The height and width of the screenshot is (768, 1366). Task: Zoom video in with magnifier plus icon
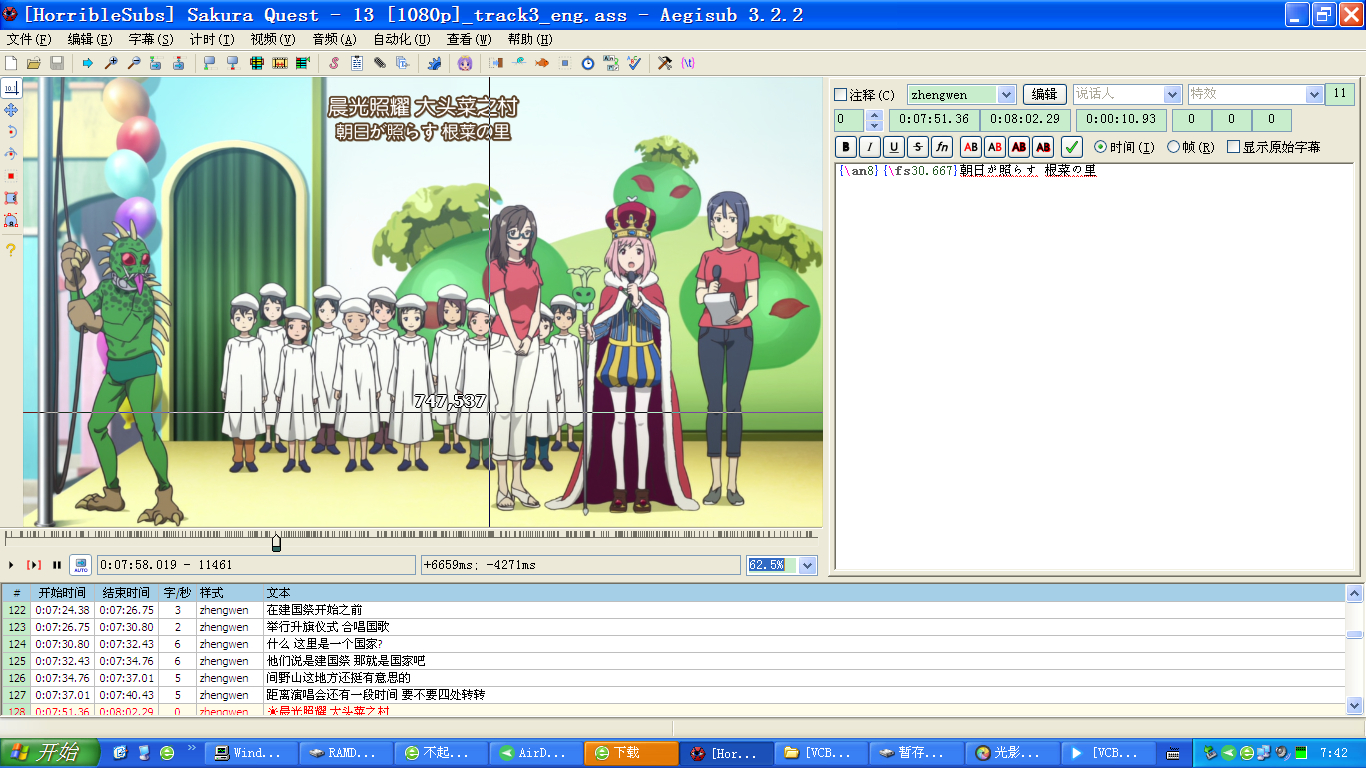110,63
